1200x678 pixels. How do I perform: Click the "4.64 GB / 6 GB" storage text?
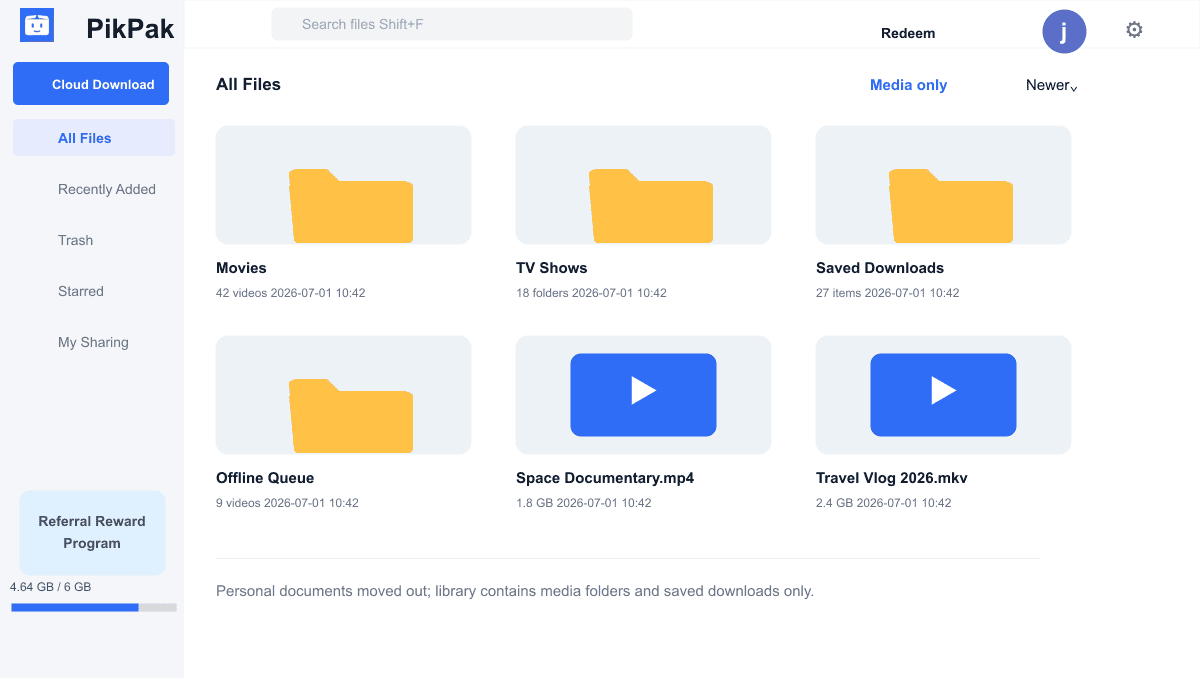(50, 587)
